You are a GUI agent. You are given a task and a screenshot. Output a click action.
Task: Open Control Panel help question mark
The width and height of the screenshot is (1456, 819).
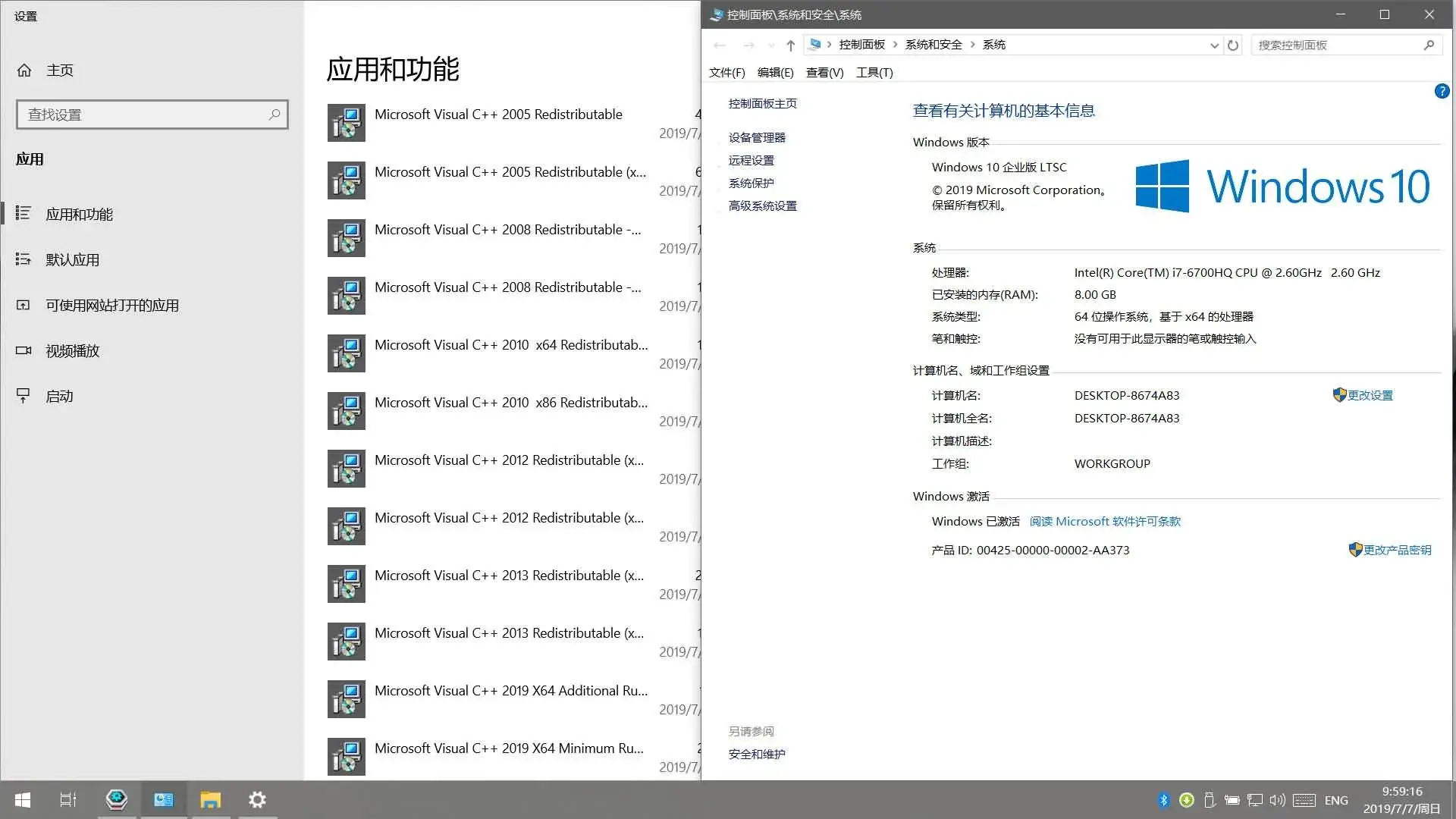(x=1442, y=92)
